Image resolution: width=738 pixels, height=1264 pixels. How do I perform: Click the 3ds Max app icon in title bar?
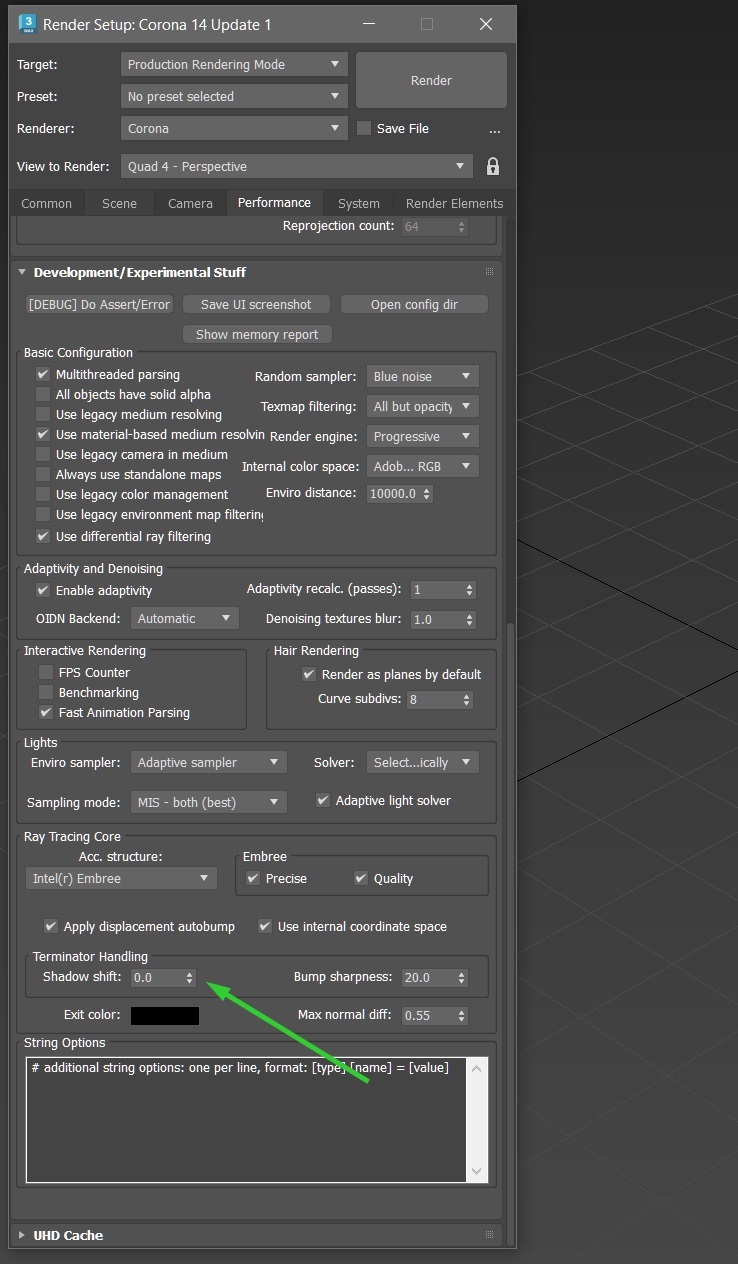(28, 24)
